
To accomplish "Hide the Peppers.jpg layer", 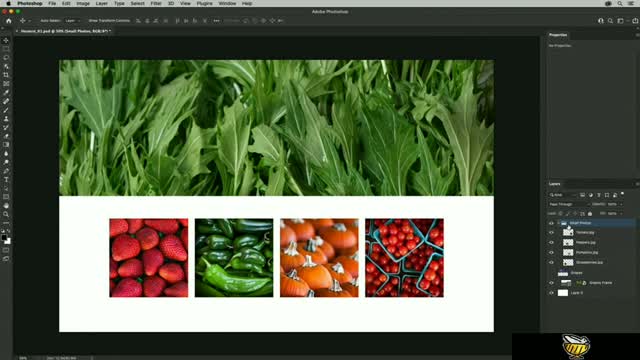I will coord(551,242).
